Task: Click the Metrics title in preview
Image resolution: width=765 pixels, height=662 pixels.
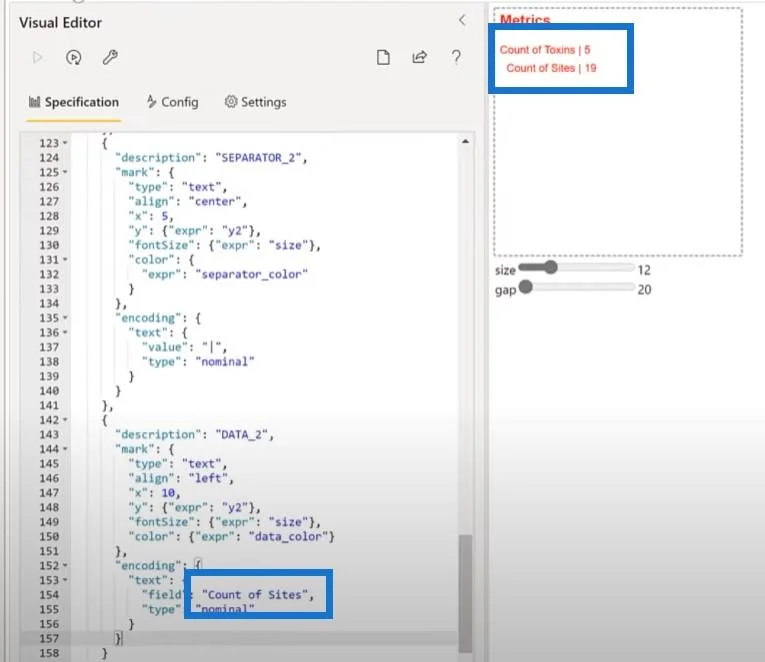Action: click(525, 19)
